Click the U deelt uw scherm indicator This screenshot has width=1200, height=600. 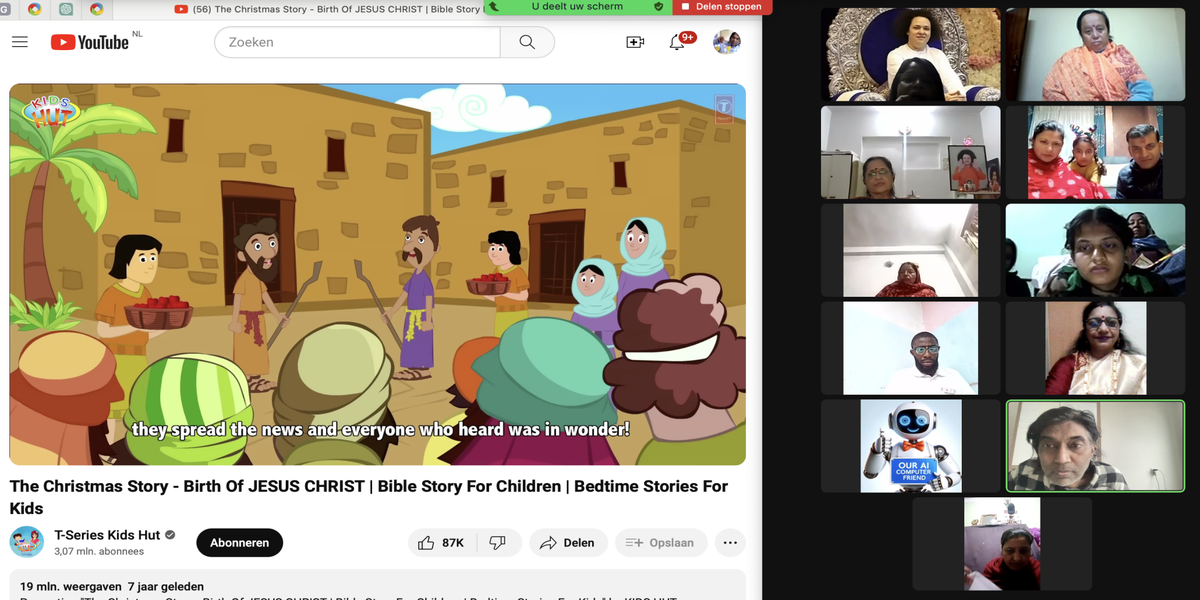pos(577,7)
